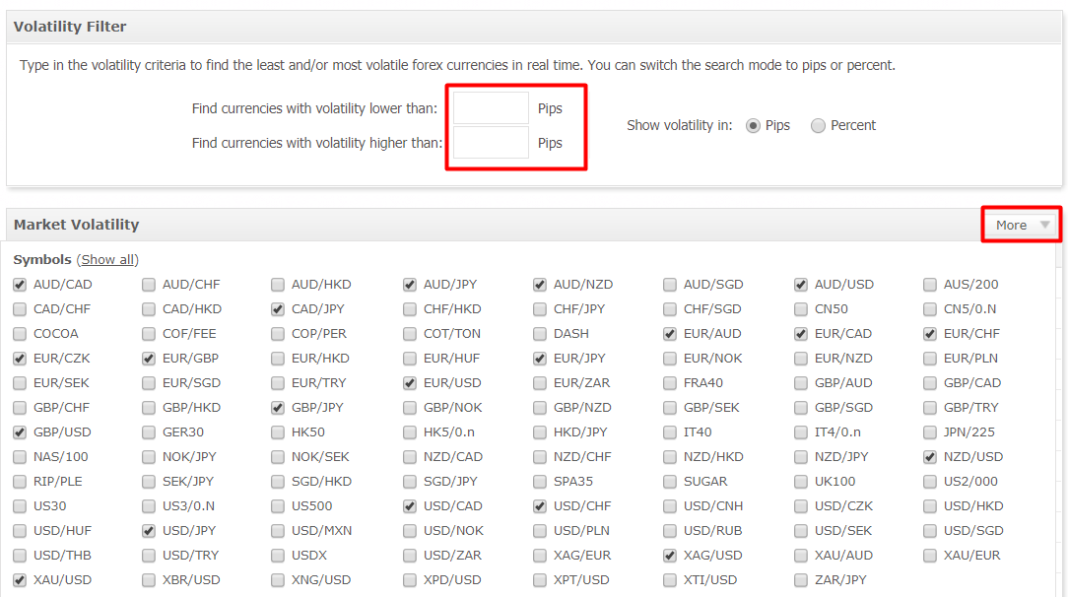Select the Percent radio button

tap(818, 126)
